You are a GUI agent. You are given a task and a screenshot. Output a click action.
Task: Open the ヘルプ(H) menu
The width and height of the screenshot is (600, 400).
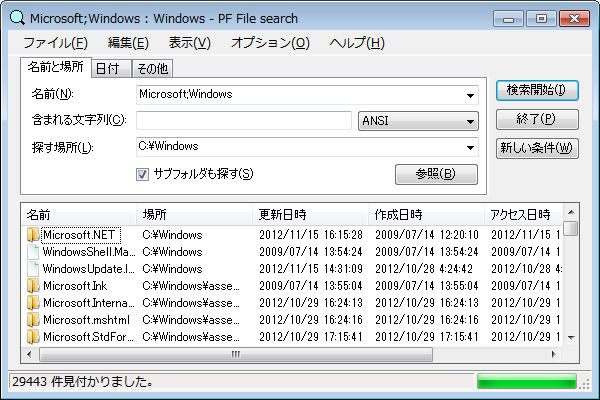coord(357,43)
